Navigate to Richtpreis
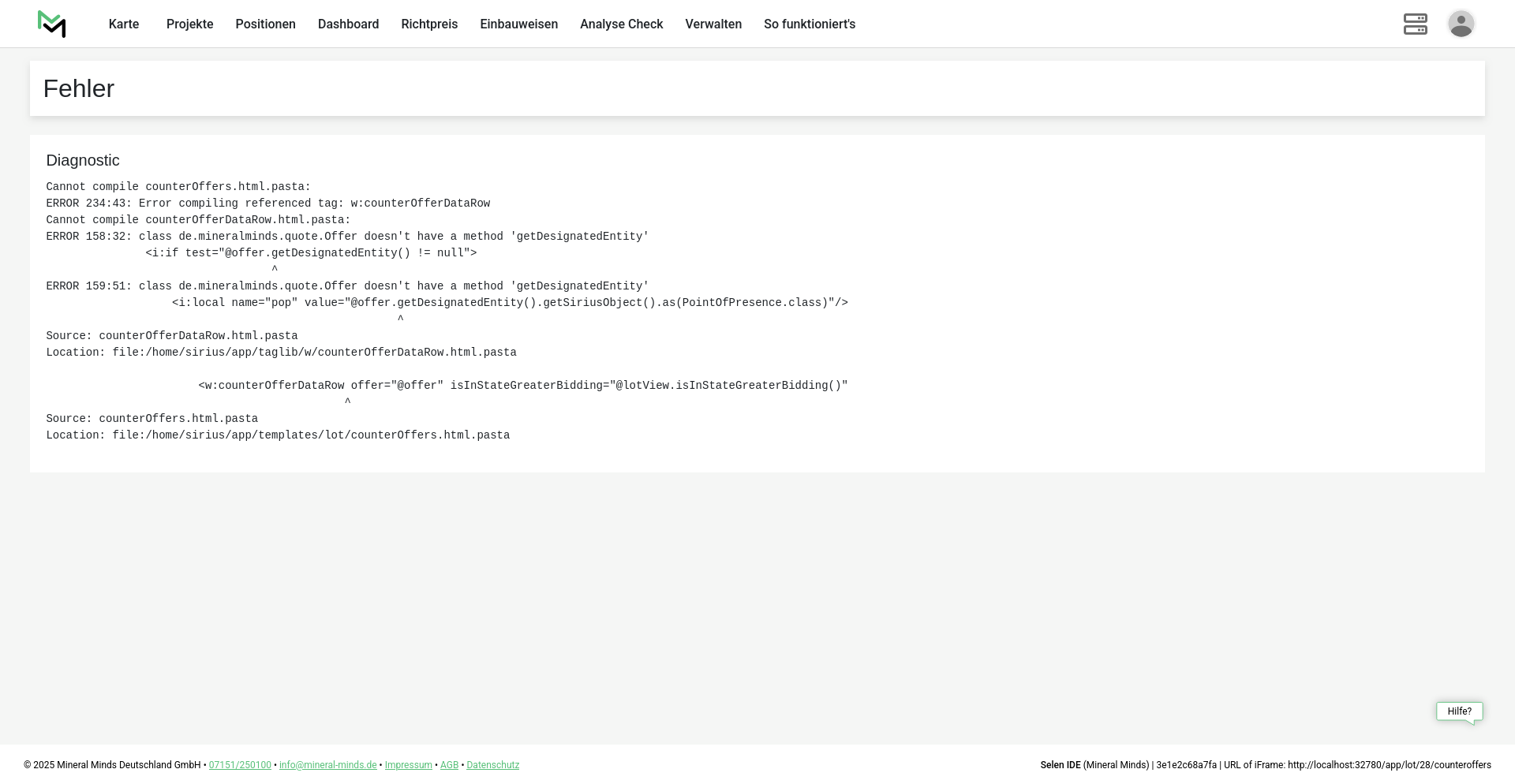The width and height of the screenshot is (1515, 784). pyautogui.click(x=429, y=24)
